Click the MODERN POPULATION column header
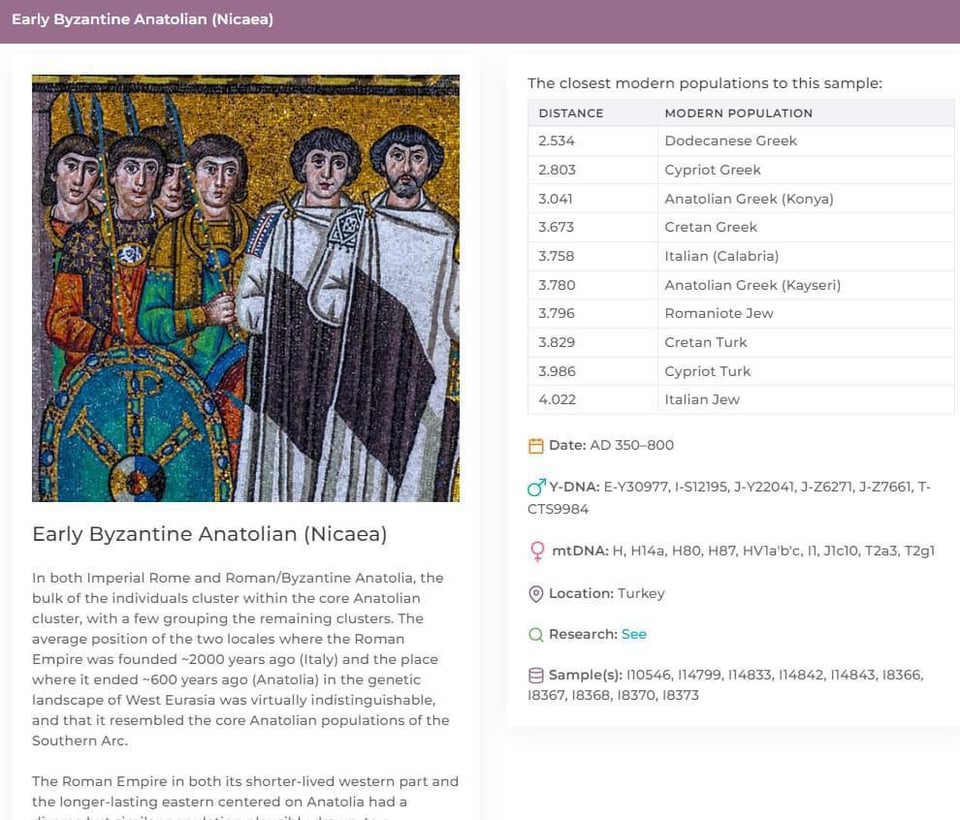 (738, 113)
